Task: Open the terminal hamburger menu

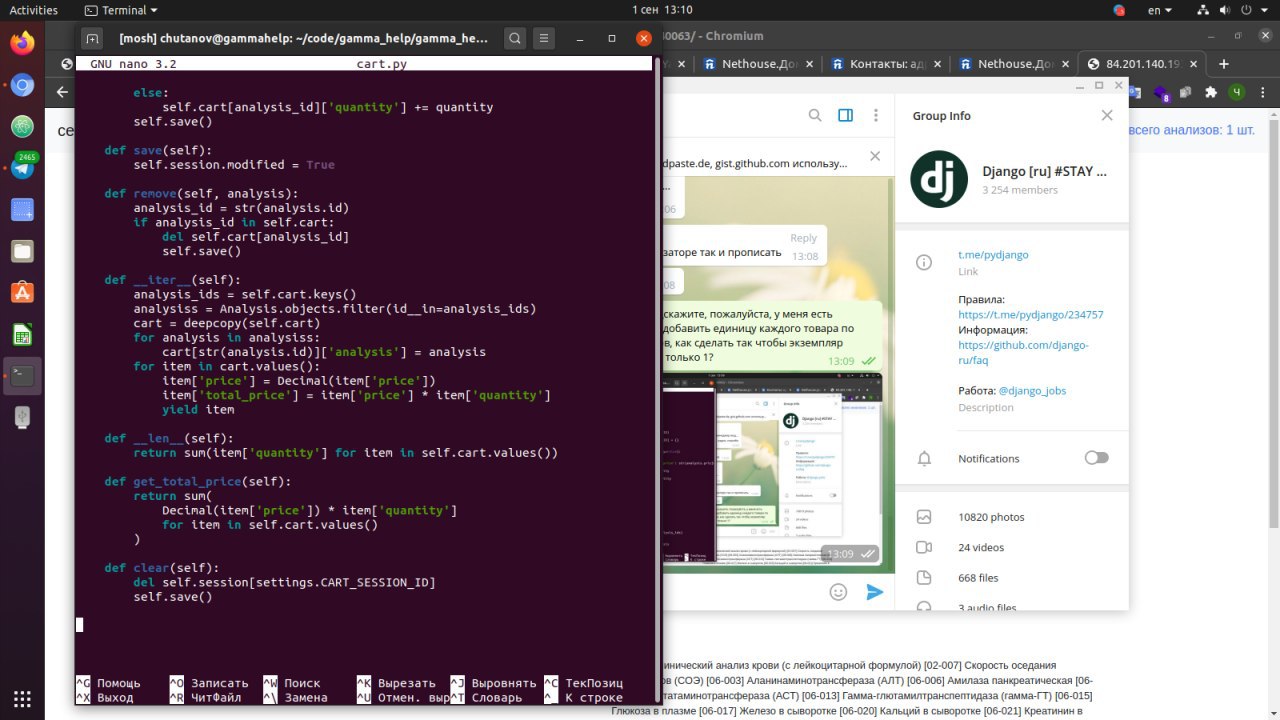Action: point(544,38)
